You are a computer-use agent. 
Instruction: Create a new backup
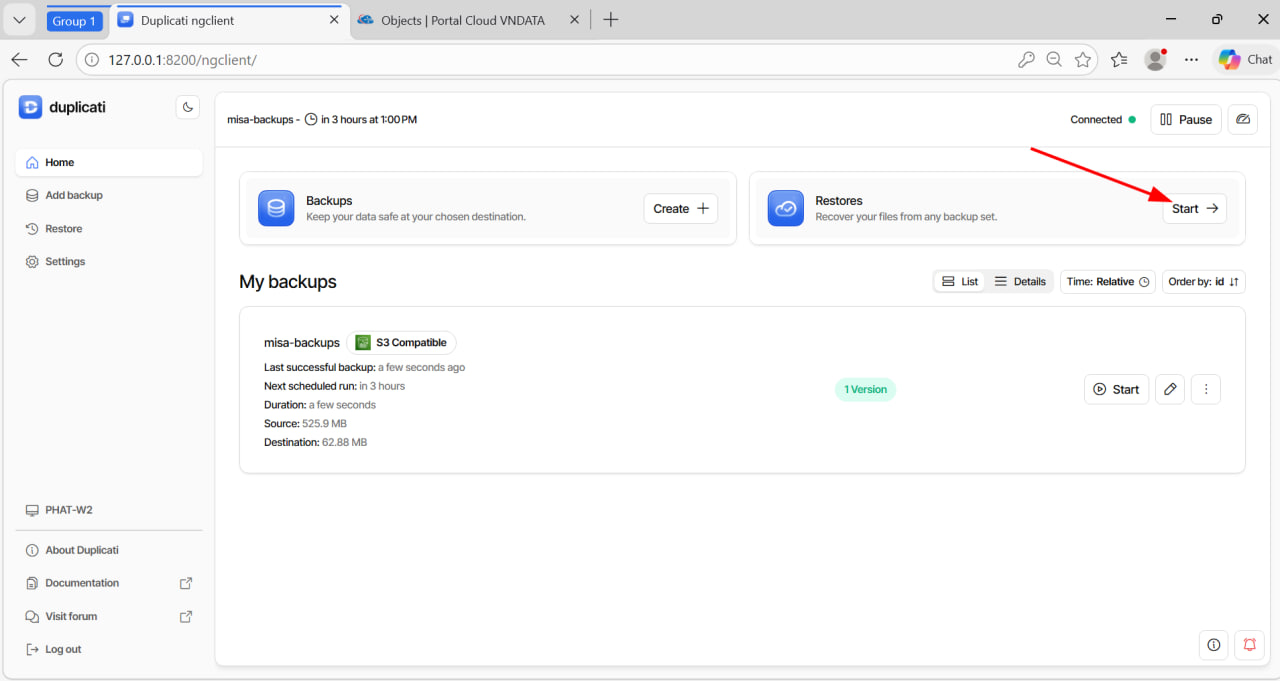tap(680, 208)
